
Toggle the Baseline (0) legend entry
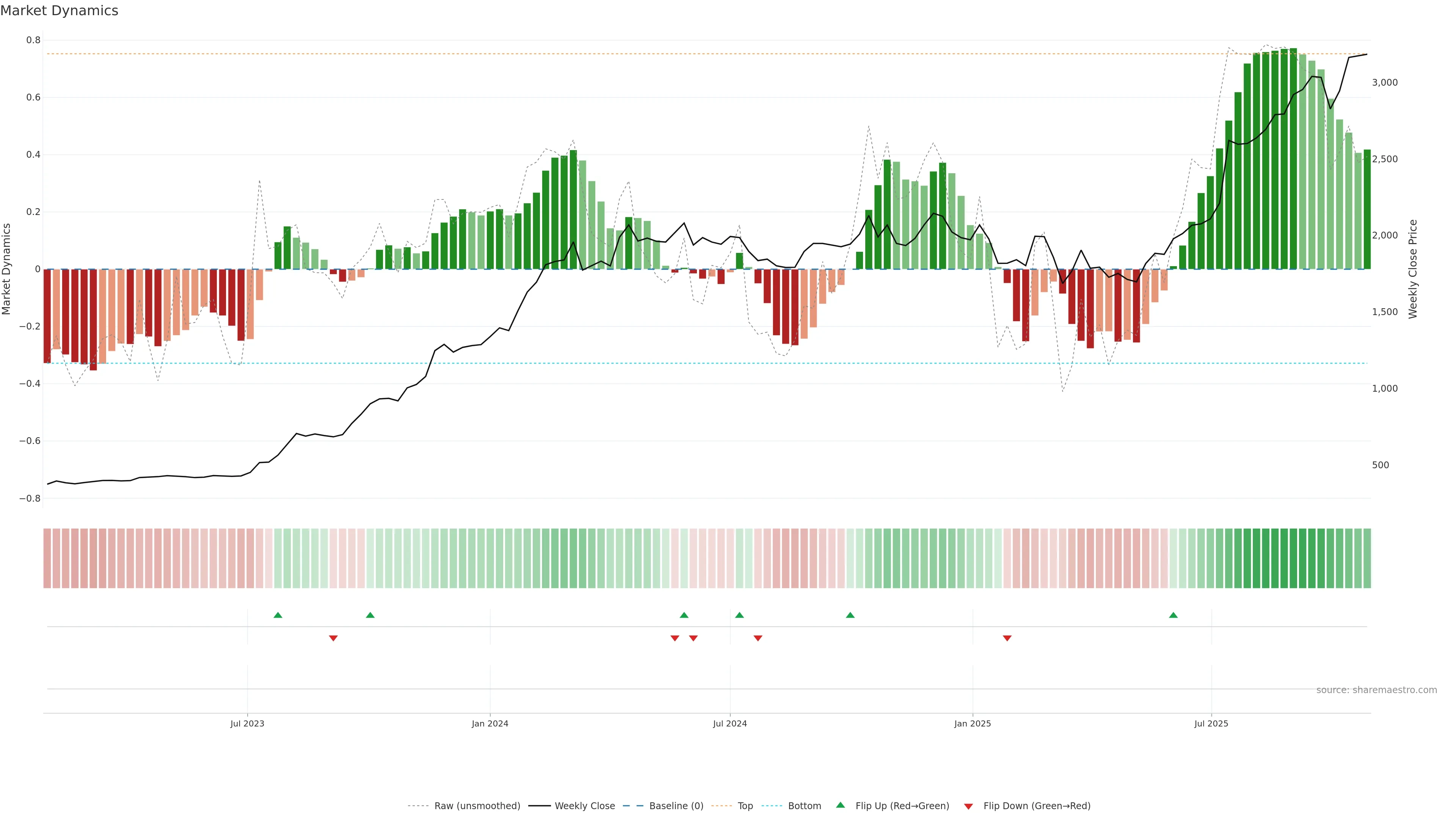point(676,806)
